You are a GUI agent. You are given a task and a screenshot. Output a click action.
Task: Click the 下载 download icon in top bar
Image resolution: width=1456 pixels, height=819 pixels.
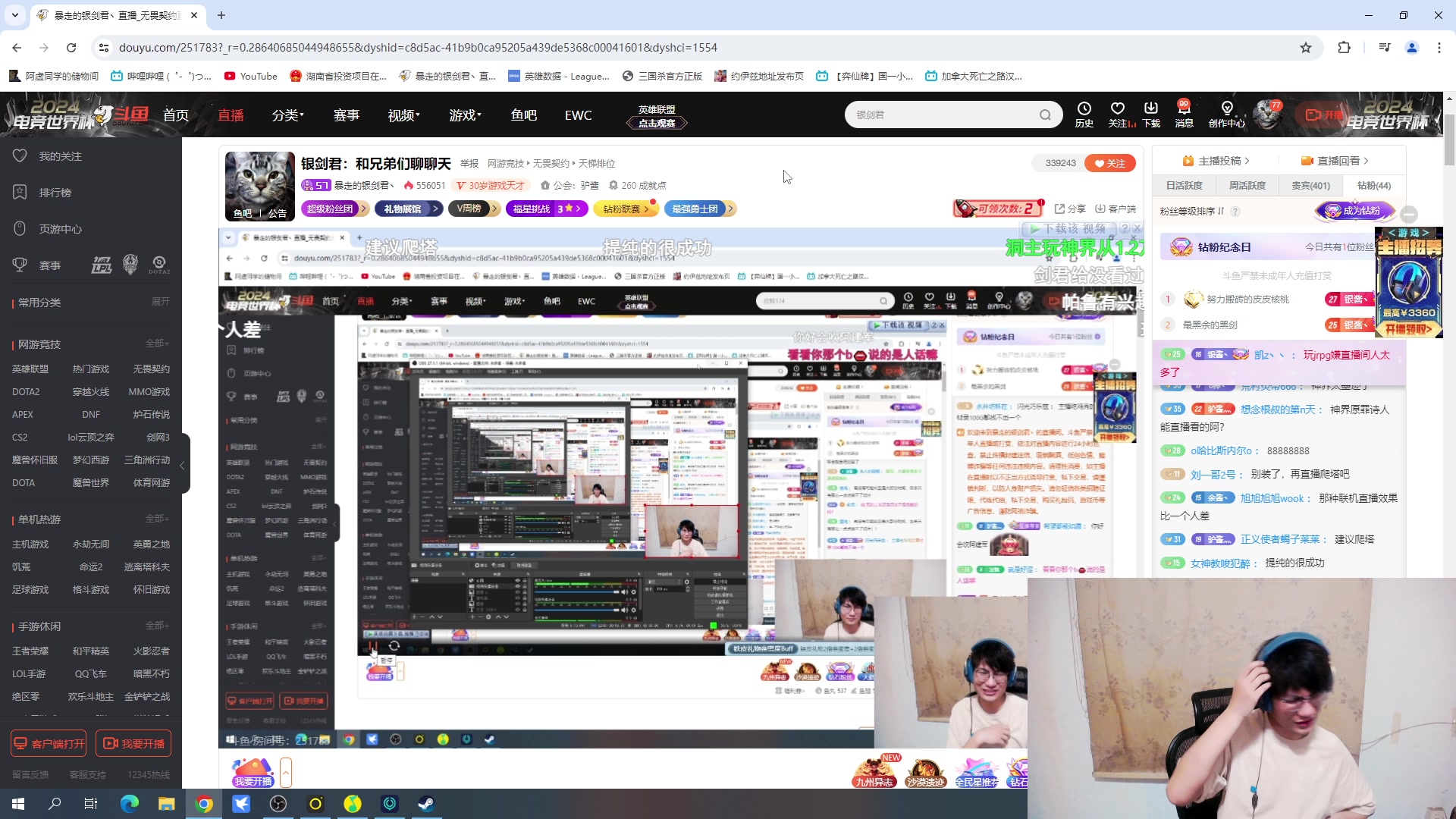[1151, 114]
